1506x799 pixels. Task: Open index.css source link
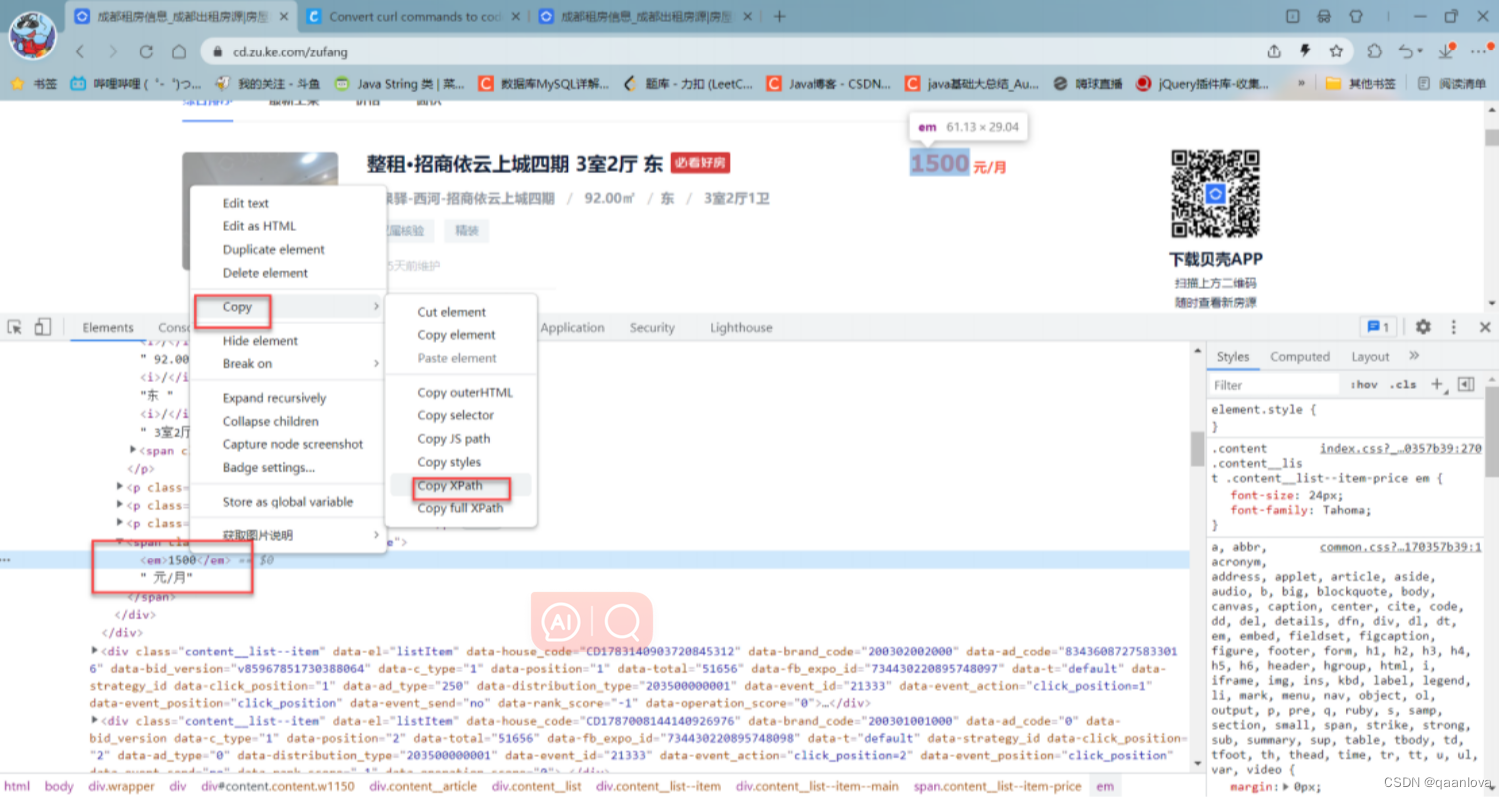[1400, 449]
